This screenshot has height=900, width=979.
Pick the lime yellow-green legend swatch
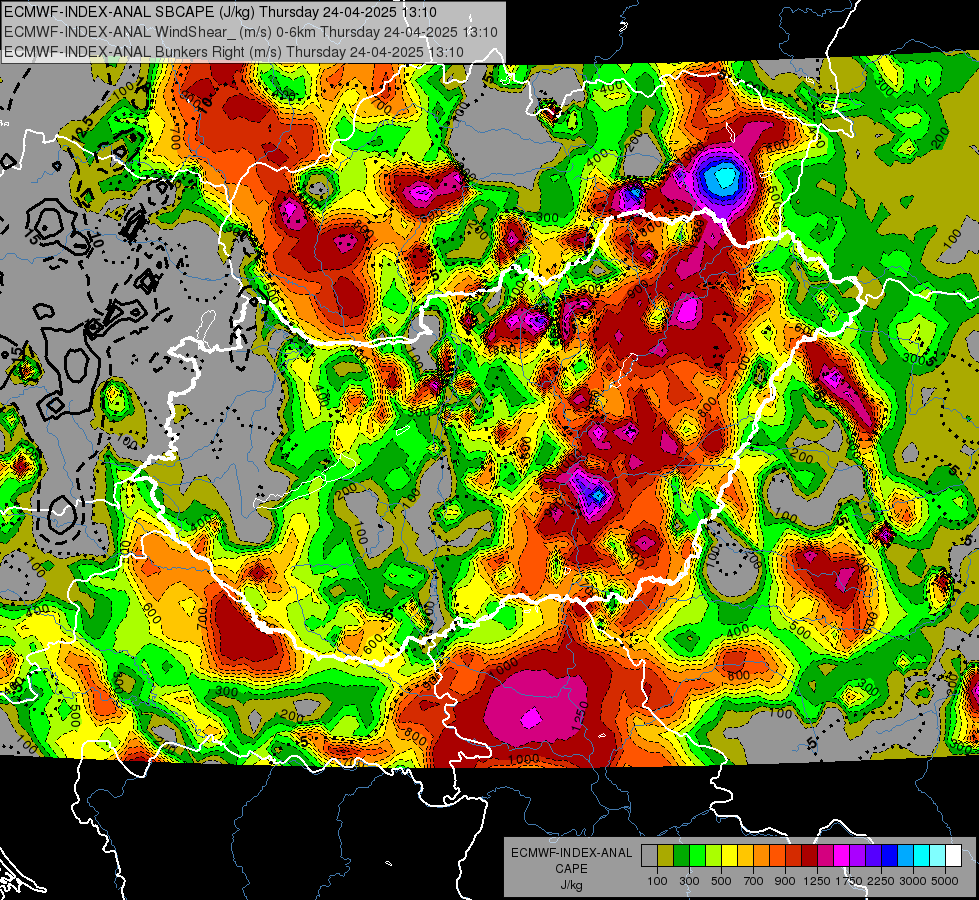coord(714,855)
